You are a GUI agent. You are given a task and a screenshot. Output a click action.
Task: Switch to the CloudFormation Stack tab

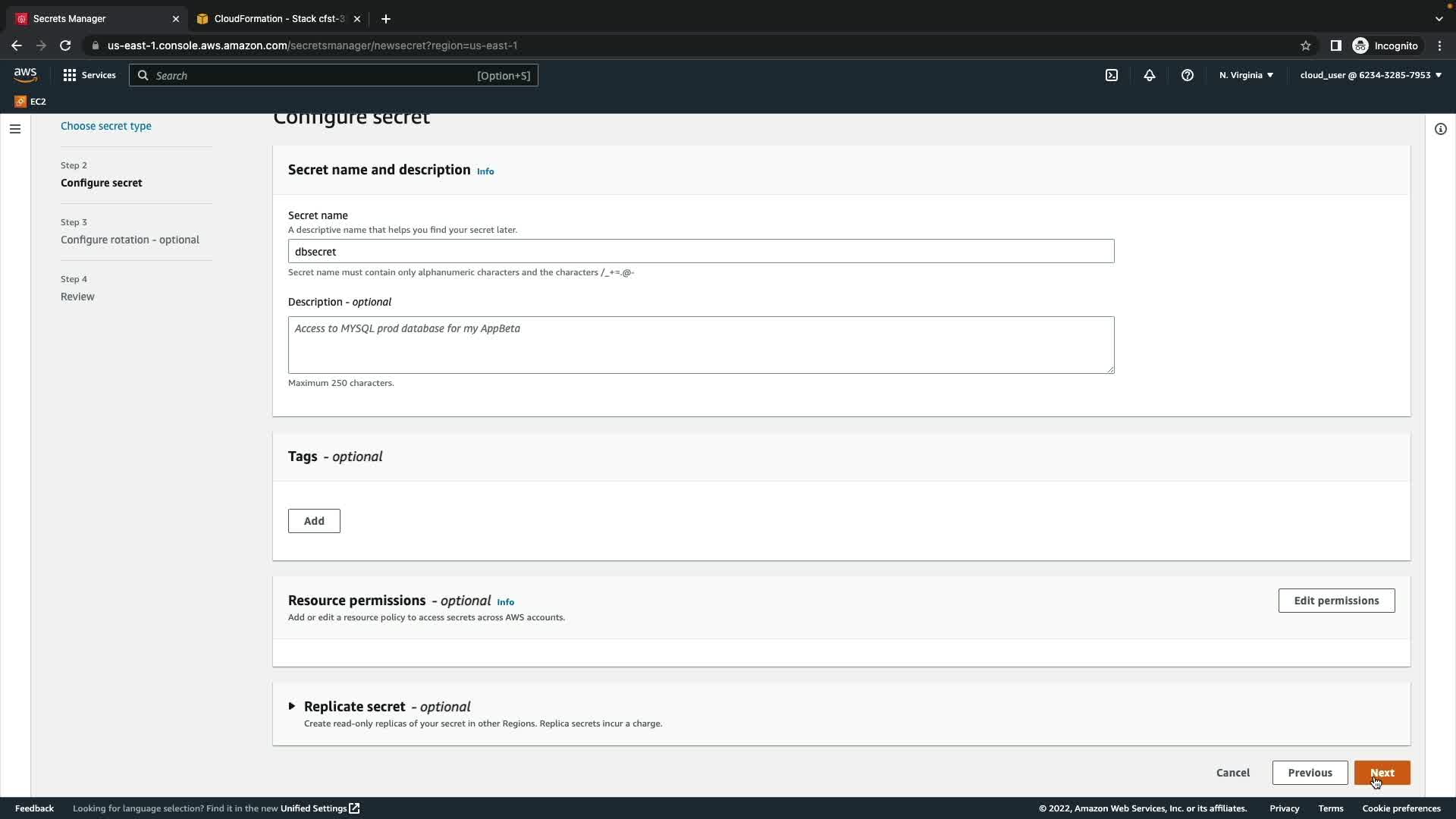tap(278, 19)
